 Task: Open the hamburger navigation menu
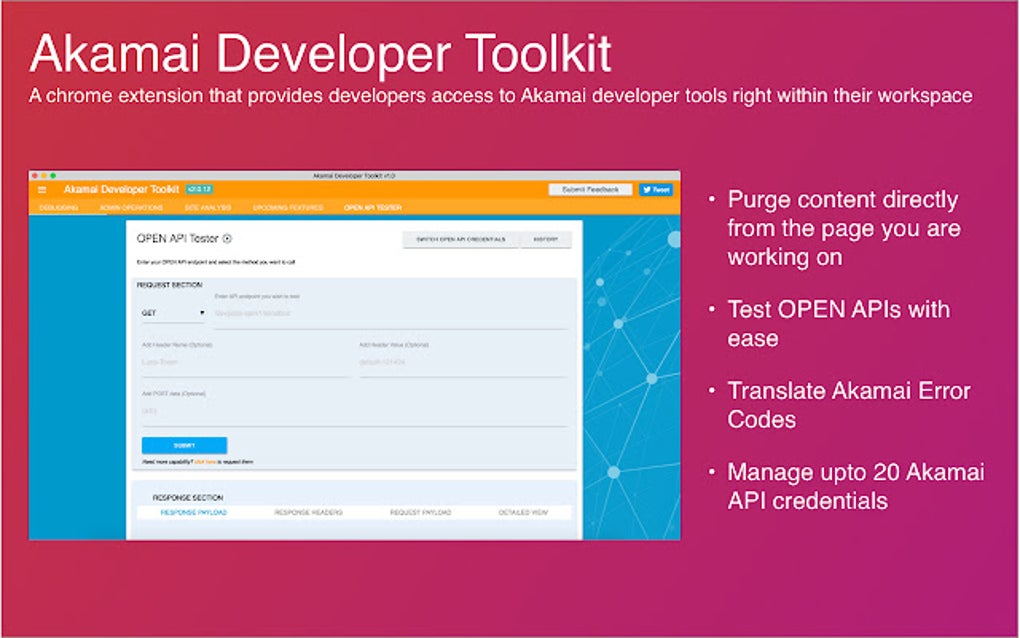click(42, 189)
